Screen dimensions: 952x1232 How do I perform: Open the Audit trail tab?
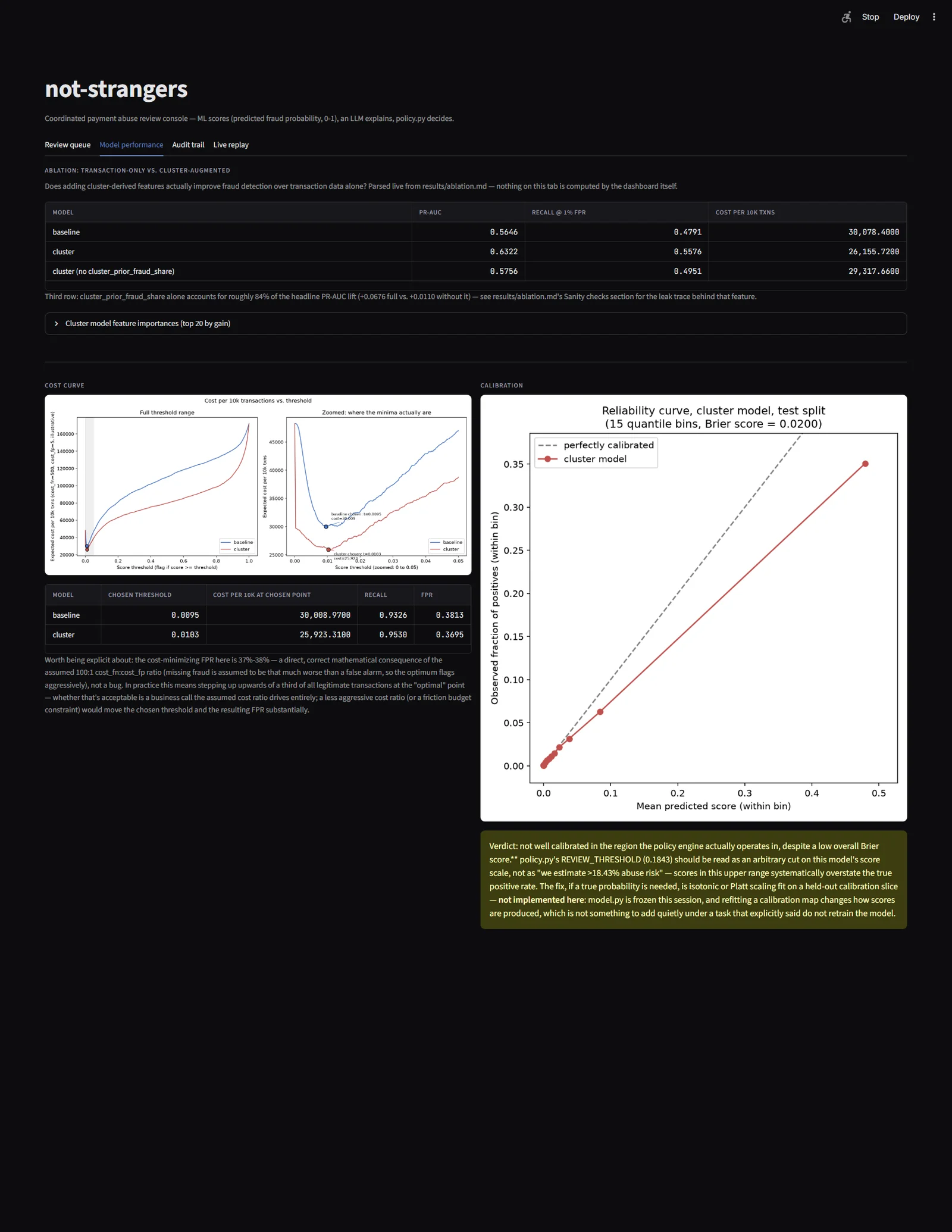coord(188,145)
